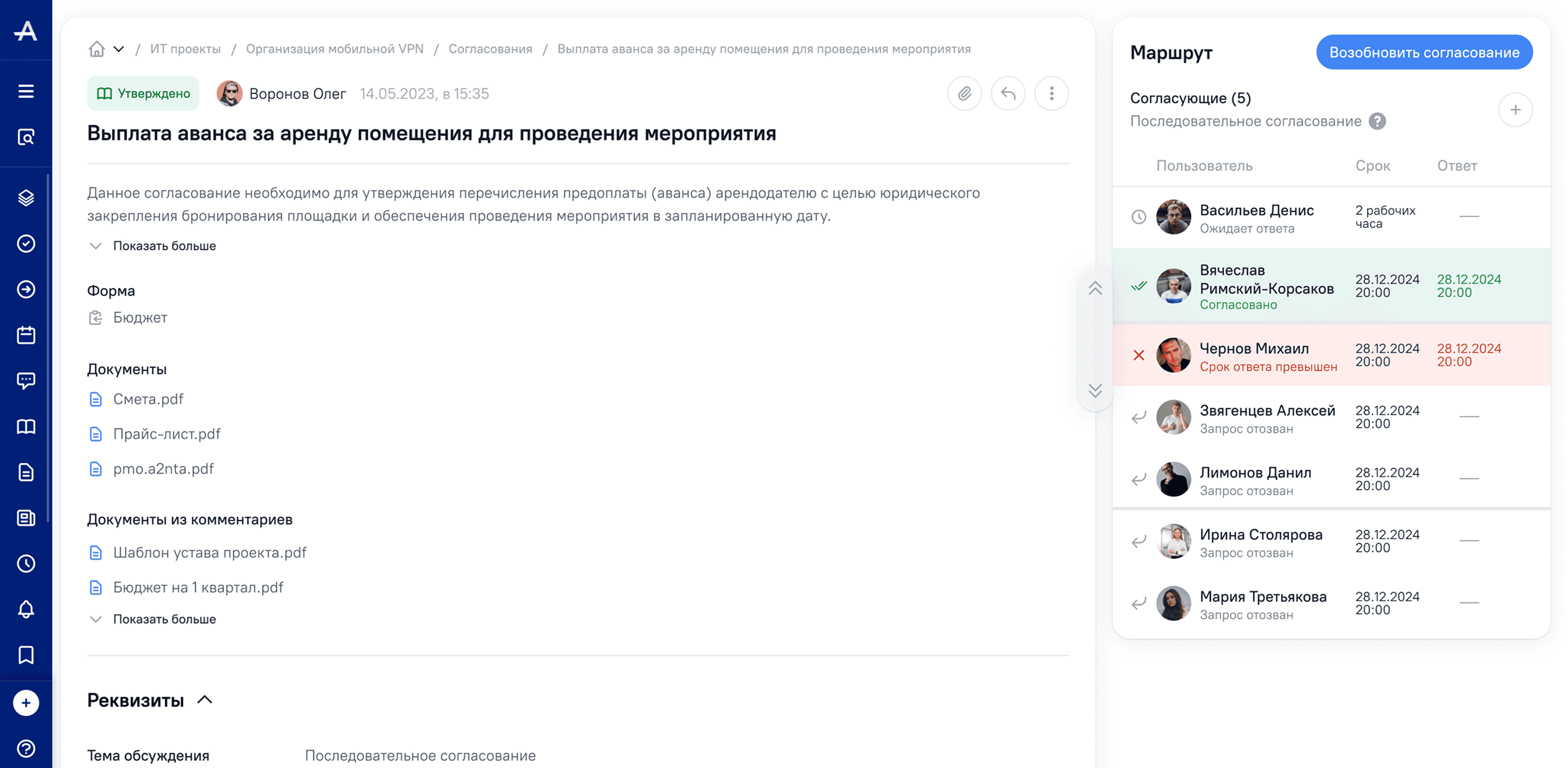Click Возобновить согласование button
Screen dimensions: 1568x768
(x=1424, y=52)
